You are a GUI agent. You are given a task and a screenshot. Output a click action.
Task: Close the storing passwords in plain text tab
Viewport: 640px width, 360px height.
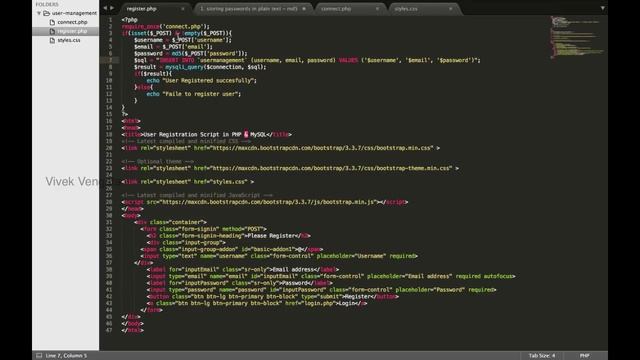304,9
